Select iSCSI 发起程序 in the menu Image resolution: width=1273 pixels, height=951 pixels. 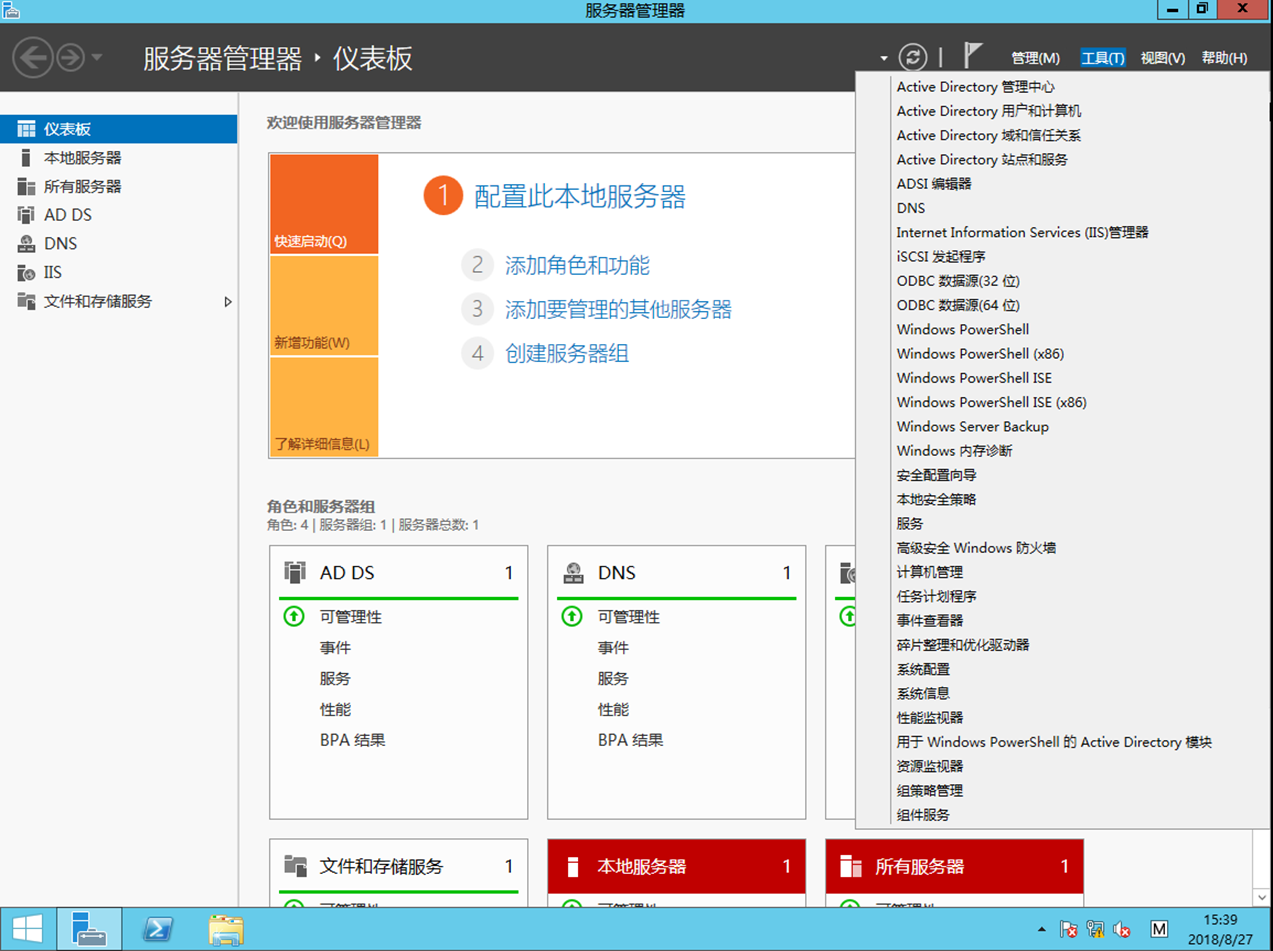point(941,257)
